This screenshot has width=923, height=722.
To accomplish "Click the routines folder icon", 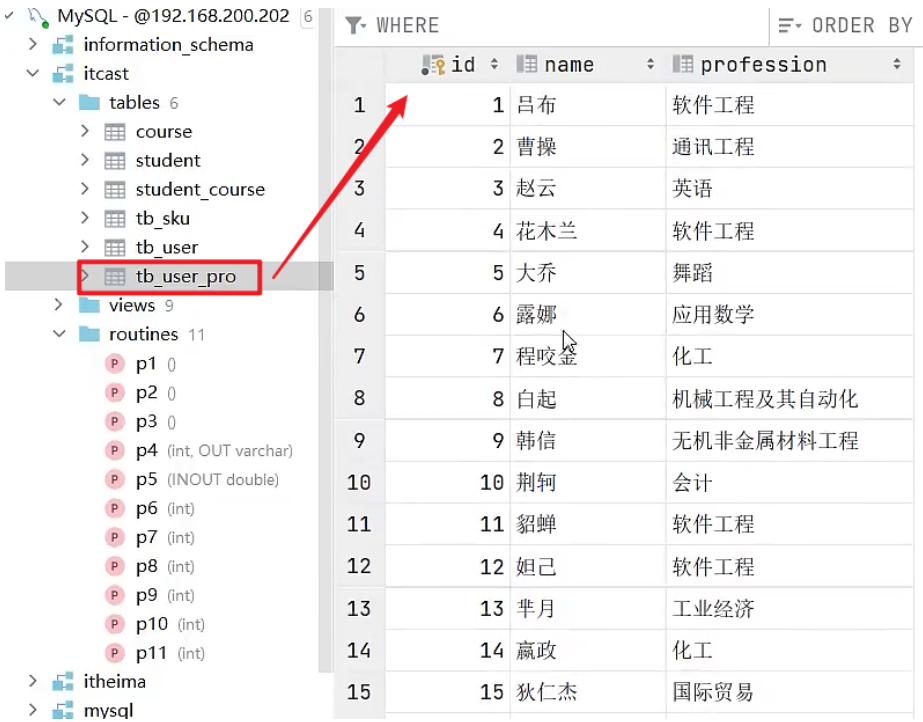I will point(89,334).
